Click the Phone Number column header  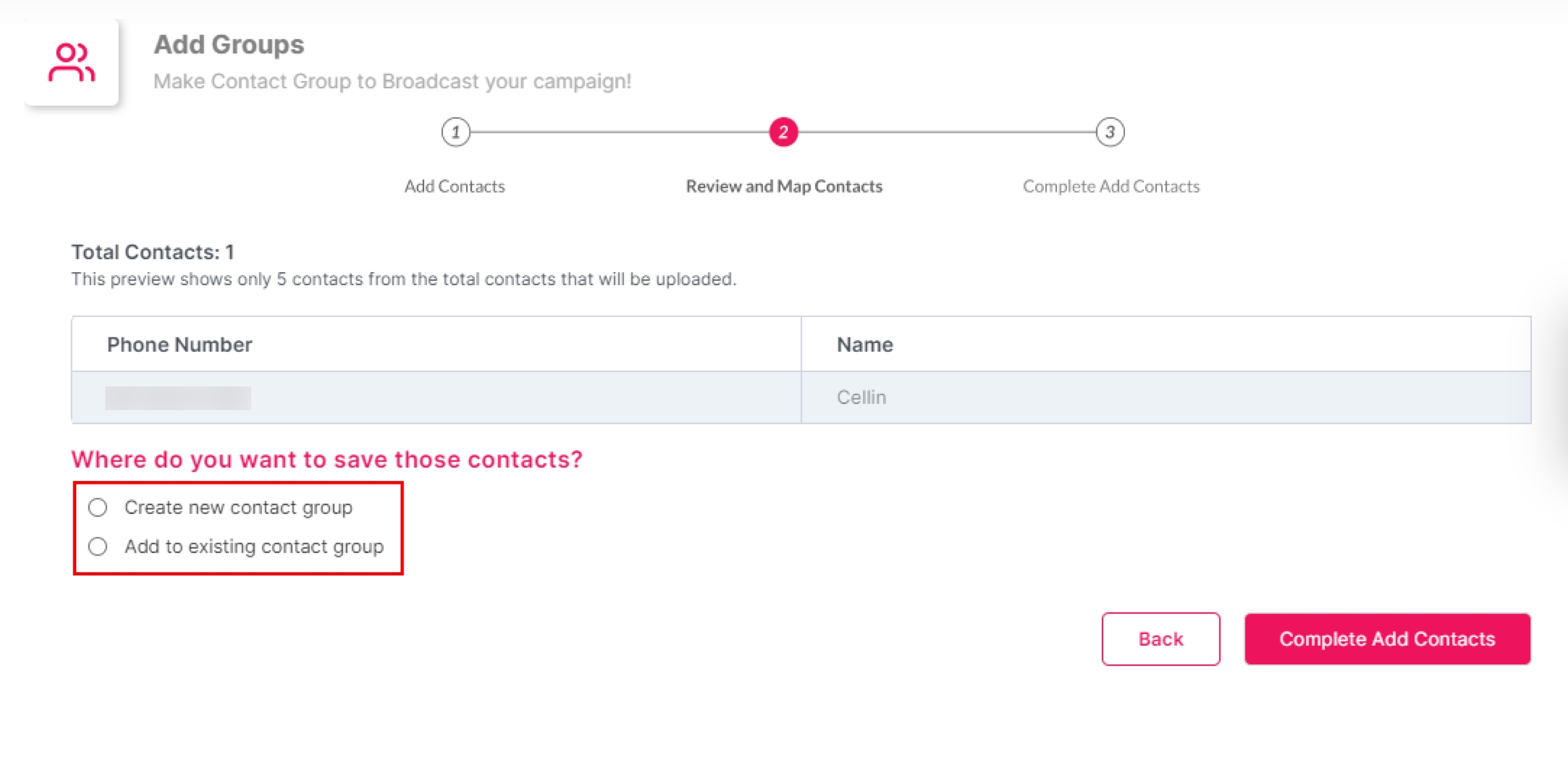180,345
